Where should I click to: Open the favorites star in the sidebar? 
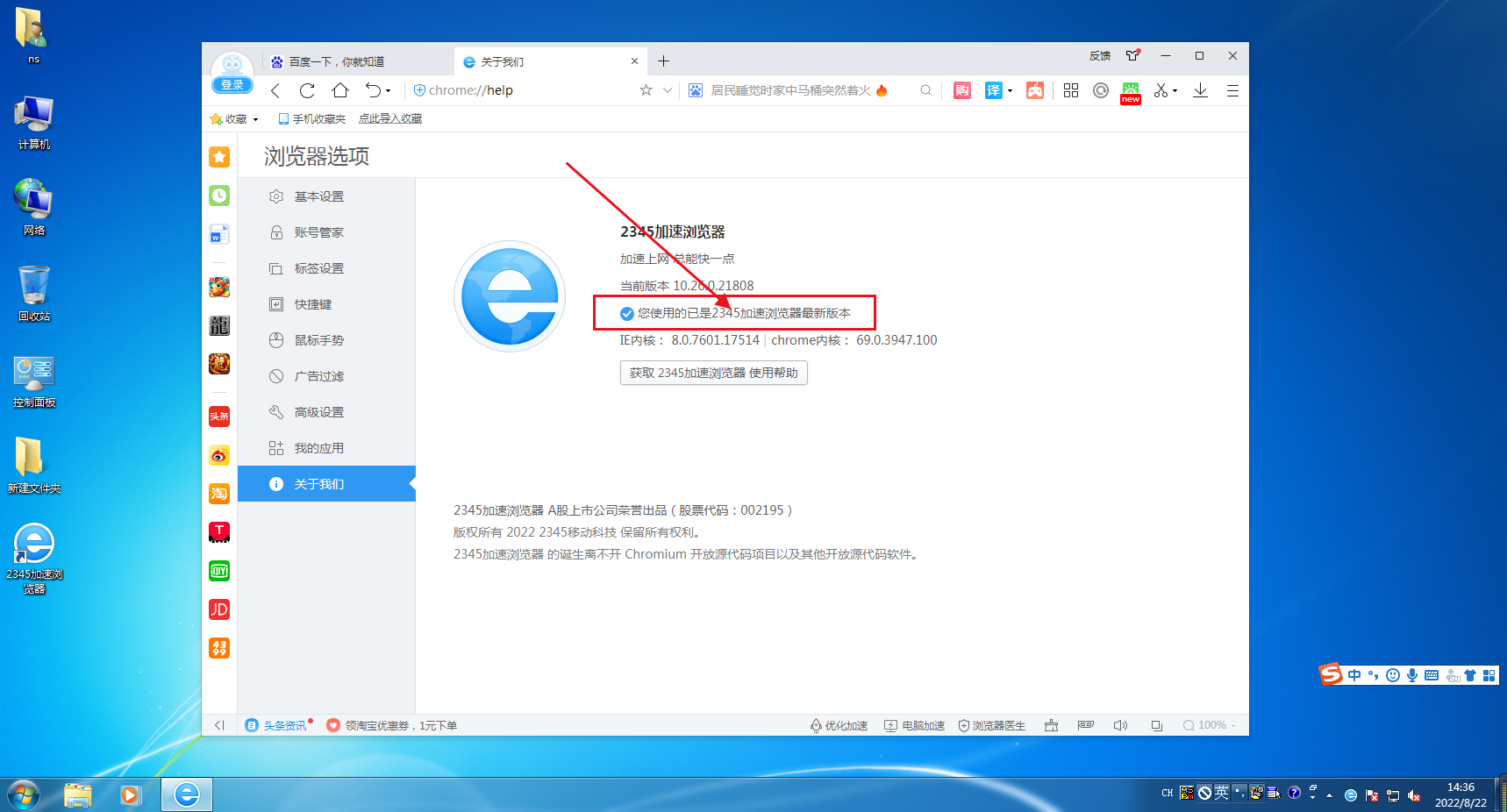click(219, 157)
